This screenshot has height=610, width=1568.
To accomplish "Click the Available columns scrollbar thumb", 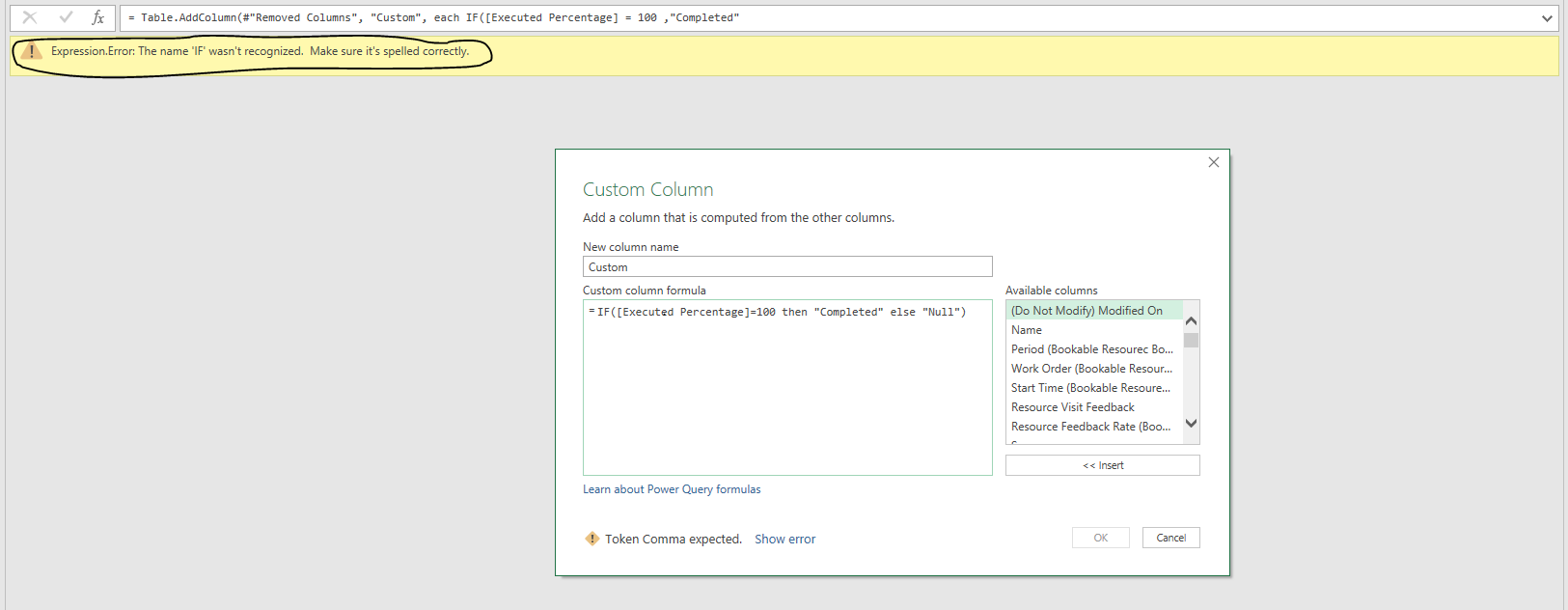I will (x=1191, y=340).
